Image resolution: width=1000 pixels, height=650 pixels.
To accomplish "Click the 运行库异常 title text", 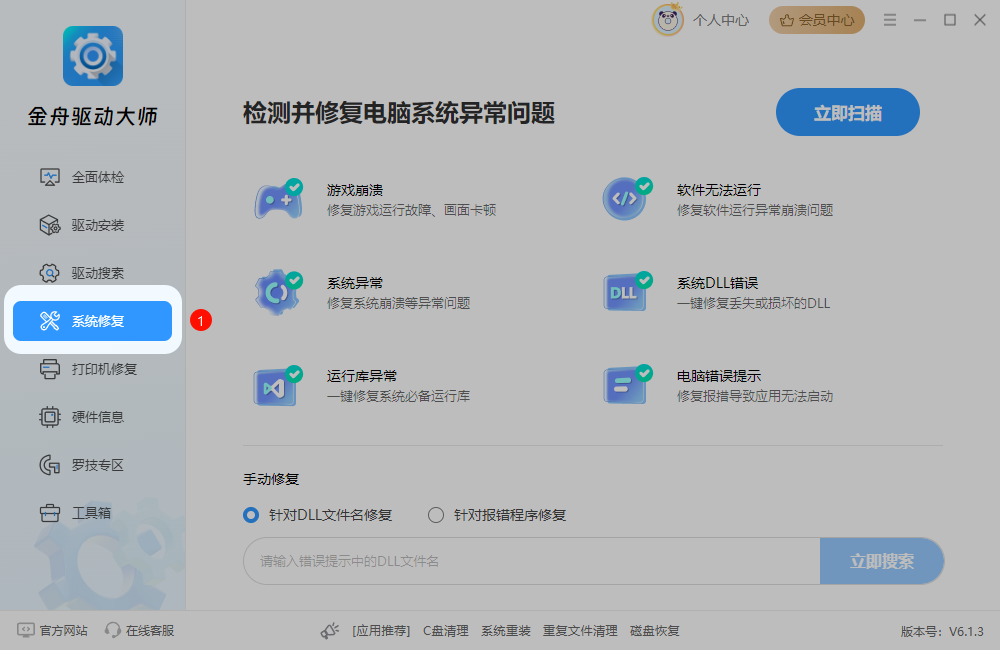I will (x=362, y=376).
